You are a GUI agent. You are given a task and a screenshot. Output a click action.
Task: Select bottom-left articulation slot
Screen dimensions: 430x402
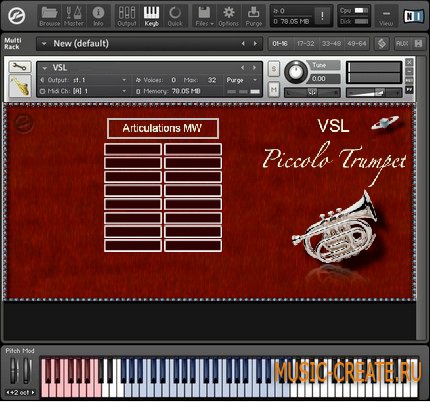coord(133,246)
